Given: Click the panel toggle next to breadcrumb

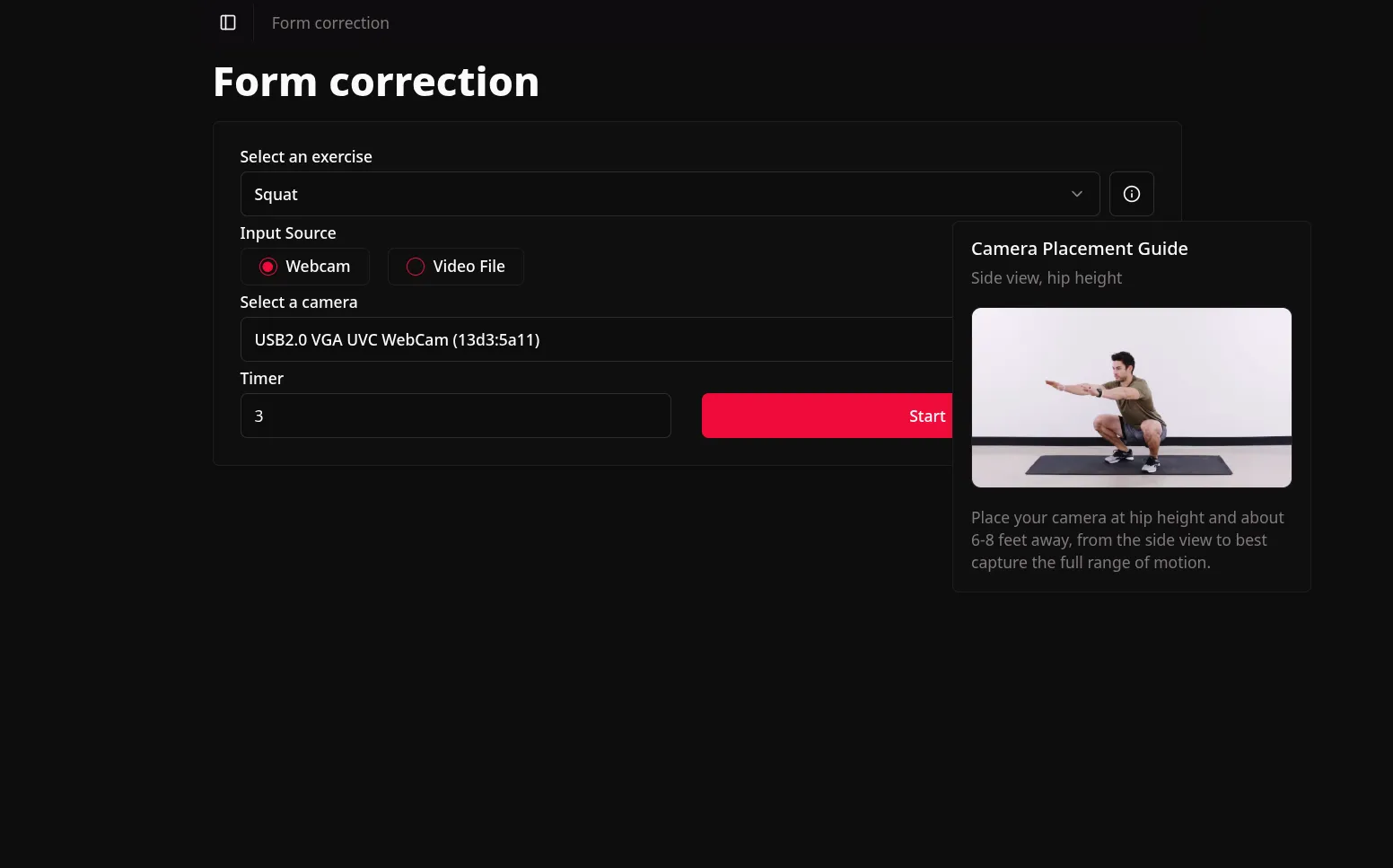Looking at the screenshot, I should pyautogui.click(x=227, y=22).
